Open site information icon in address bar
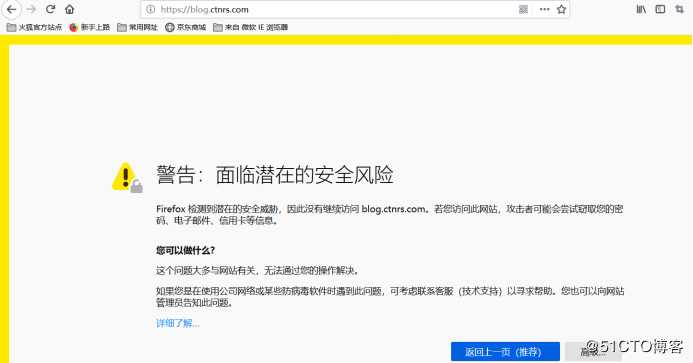Viewport: 693px width, 363px height. pyautogui.click(x=151, y=9)
